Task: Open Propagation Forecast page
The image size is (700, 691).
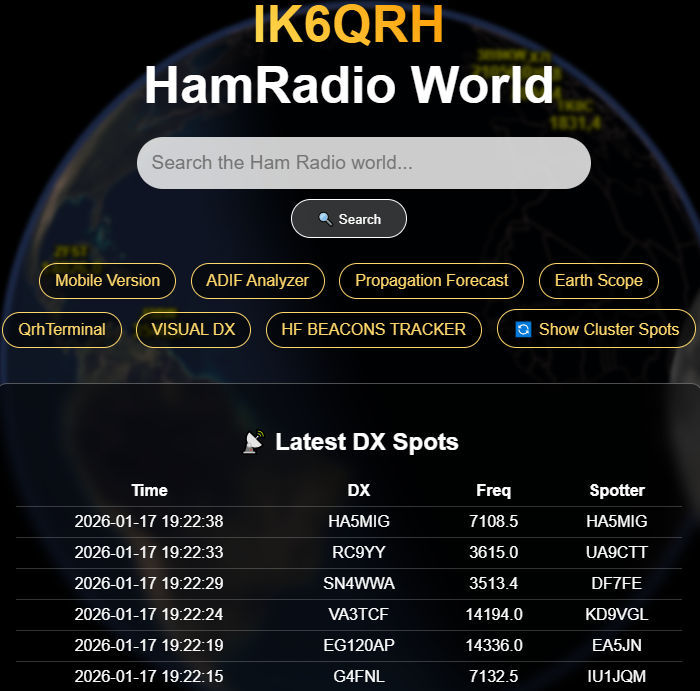Action: (x=431, y=281)
